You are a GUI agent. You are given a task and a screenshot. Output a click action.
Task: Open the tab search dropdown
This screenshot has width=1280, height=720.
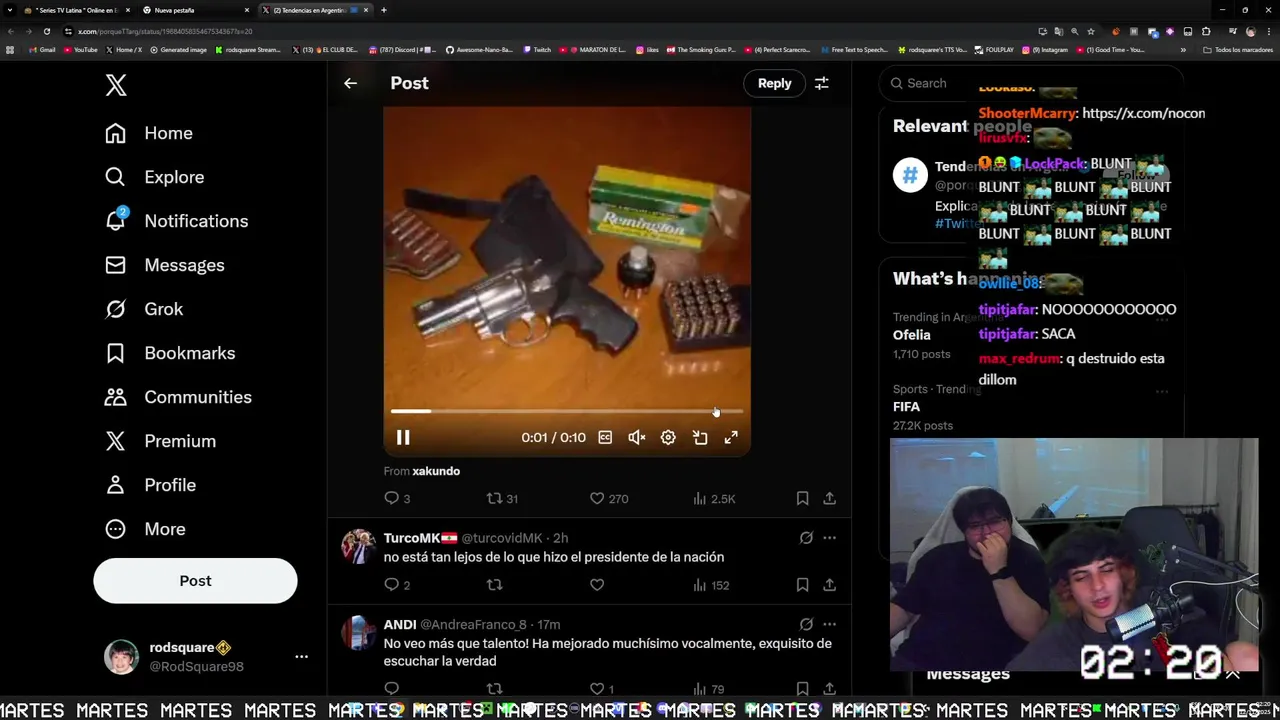(9, 10)
